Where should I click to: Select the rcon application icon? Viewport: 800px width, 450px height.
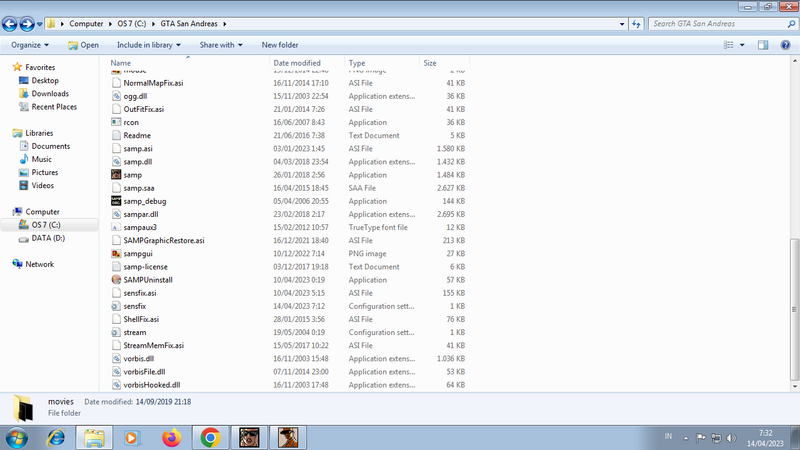point(116,122)
